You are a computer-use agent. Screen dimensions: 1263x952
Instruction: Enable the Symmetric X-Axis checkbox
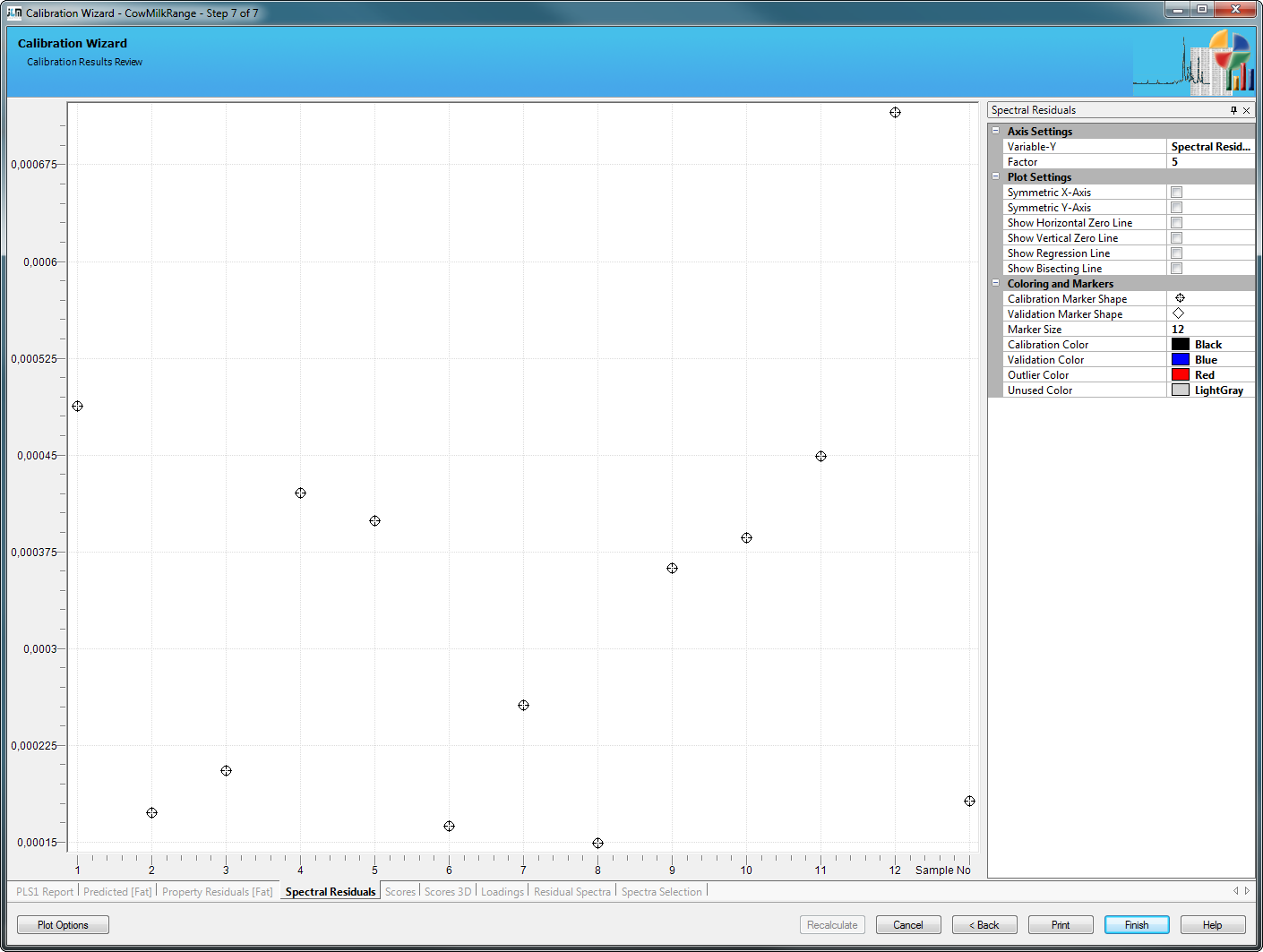point(1176,193)
